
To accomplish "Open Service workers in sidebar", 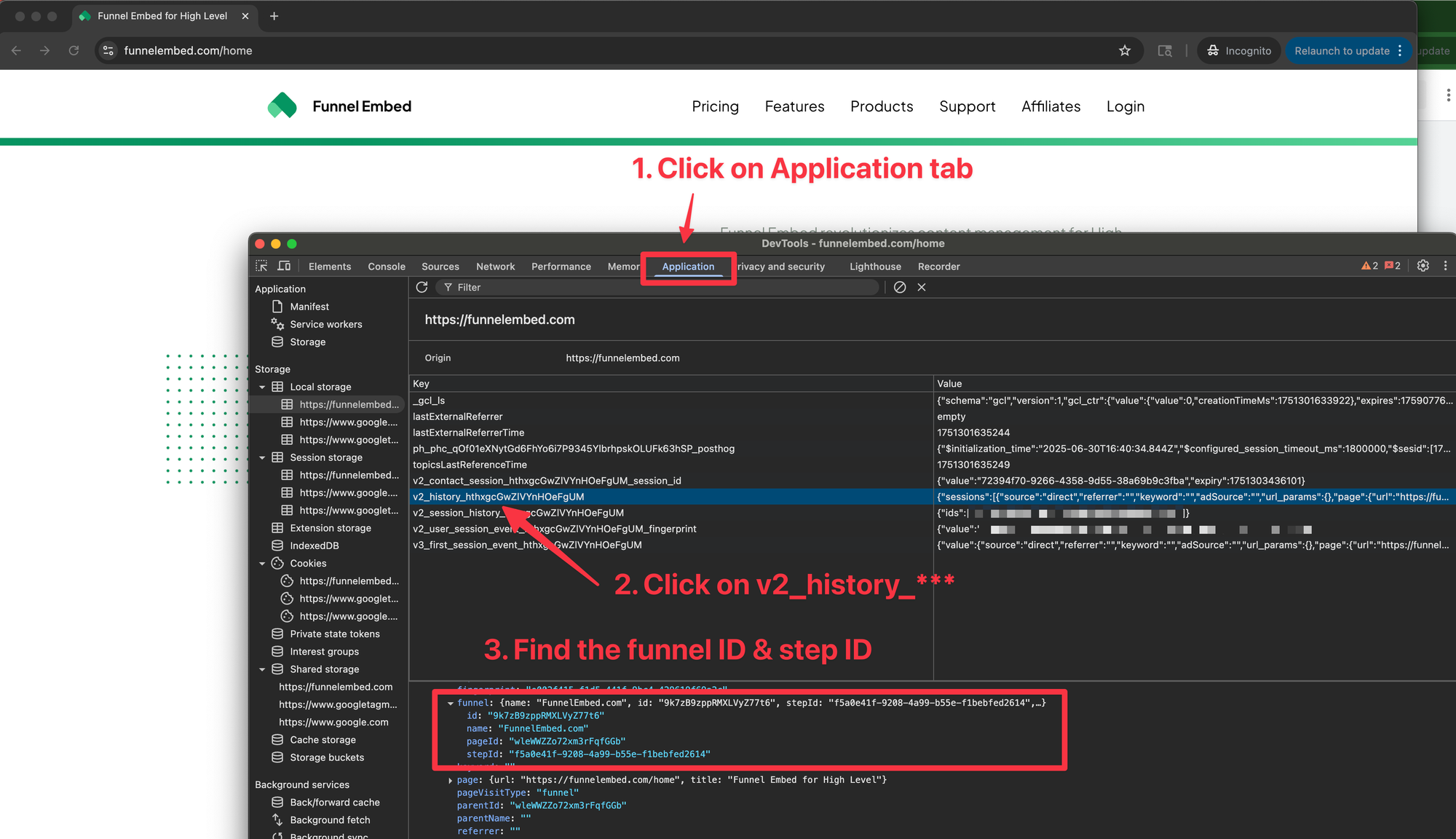I will click(325, 324).
